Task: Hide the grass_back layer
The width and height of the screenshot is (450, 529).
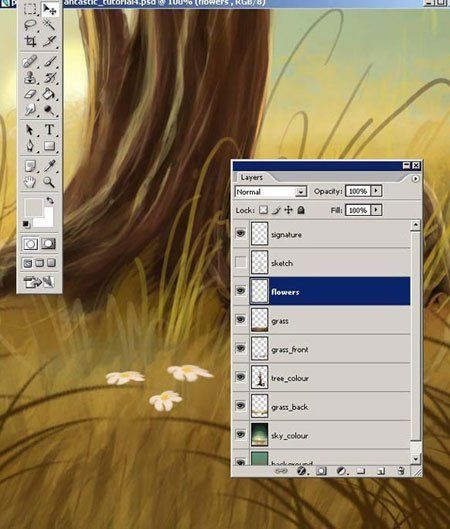Action: click(241, 406)
